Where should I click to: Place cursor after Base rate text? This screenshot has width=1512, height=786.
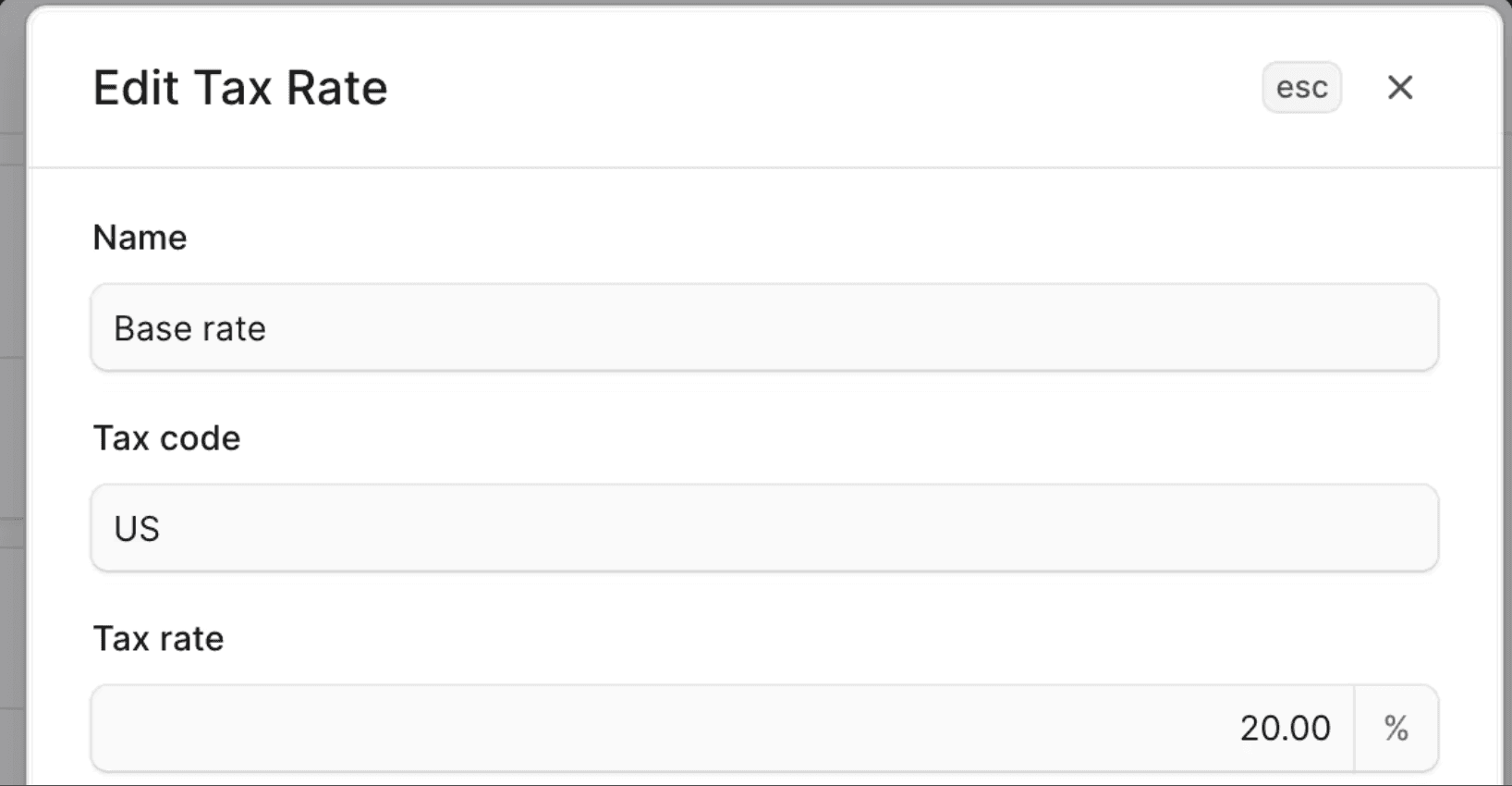coord(268,327)
